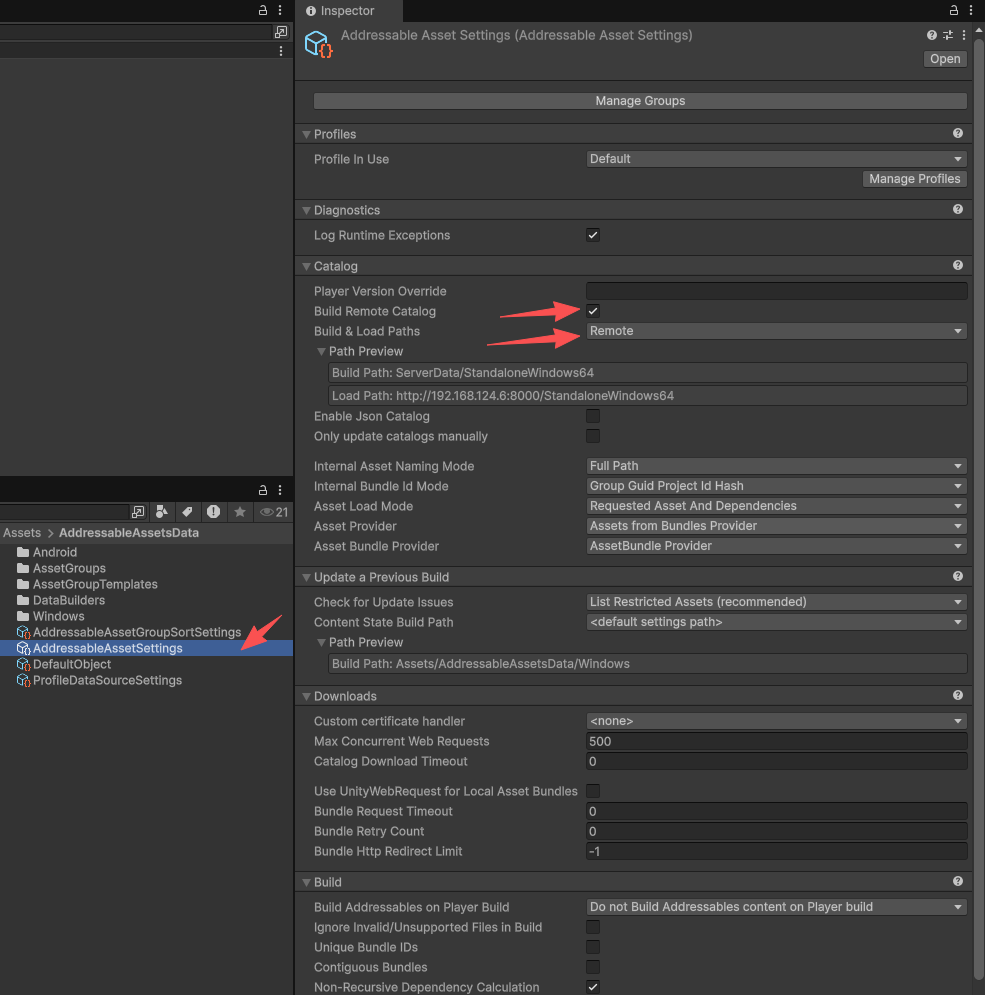Open Internal Asset Naming Mode dropdown
Screen dimensions: 985x995
[776, 466]
